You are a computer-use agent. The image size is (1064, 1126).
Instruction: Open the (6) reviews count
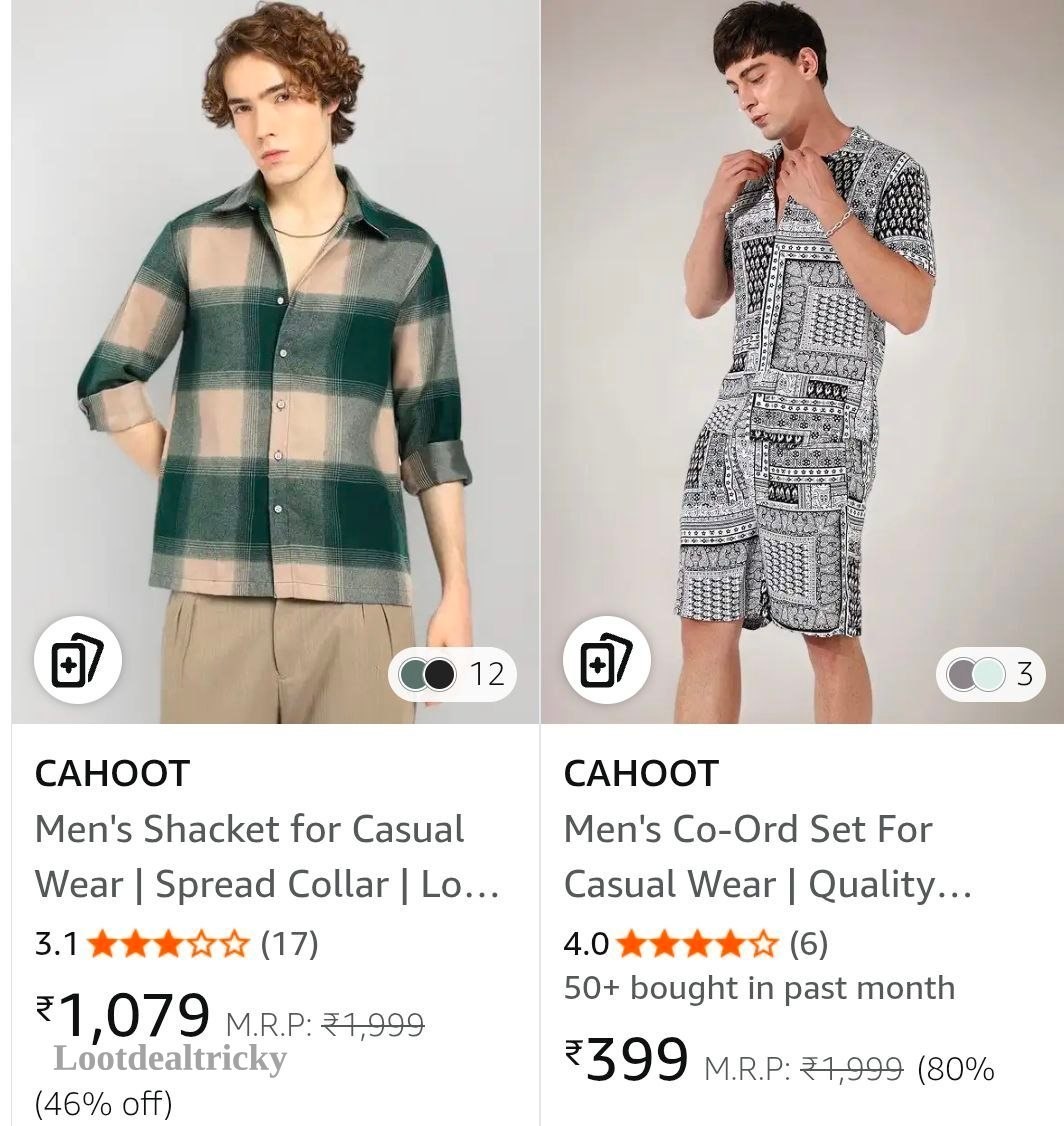coord(809,944)
